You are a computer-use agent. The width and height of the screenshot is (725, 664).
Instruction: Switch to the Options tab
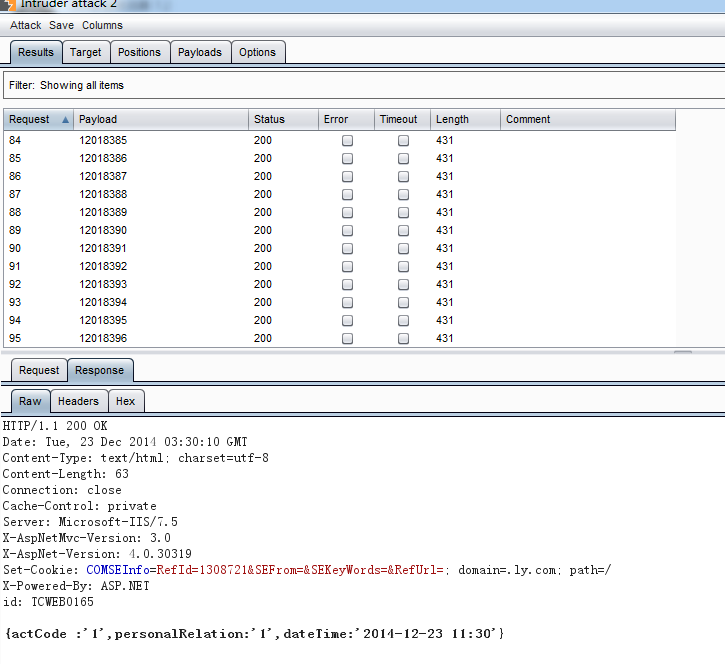pos(257,52)
